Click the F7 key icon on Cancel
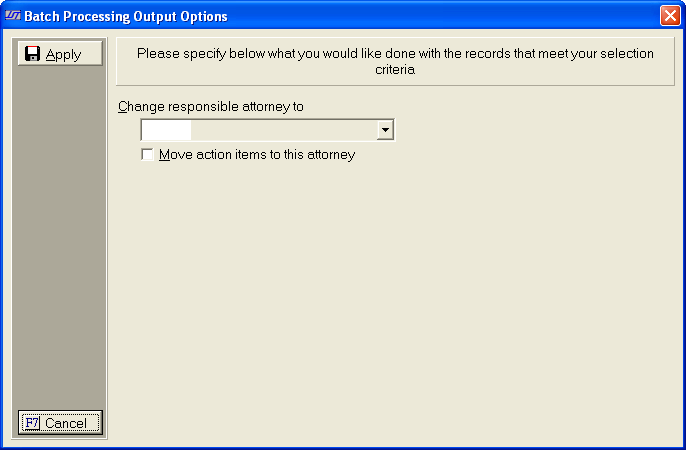This screenshot has height=450, width=686. [x=31, y=423]
